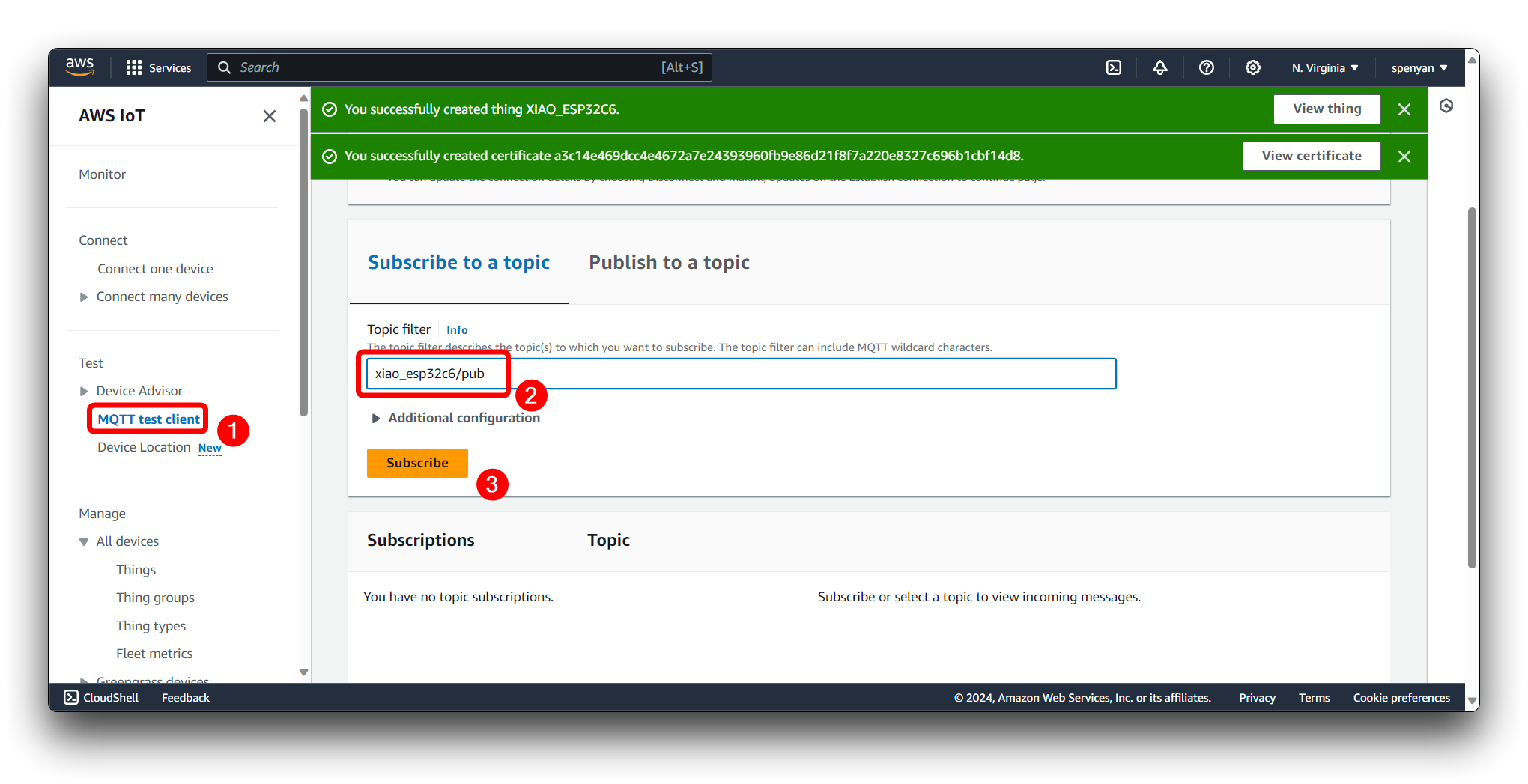Open the side tools hexagon icon
The width and height of the screenshot is (1528, 784).
click(1446, 106)
